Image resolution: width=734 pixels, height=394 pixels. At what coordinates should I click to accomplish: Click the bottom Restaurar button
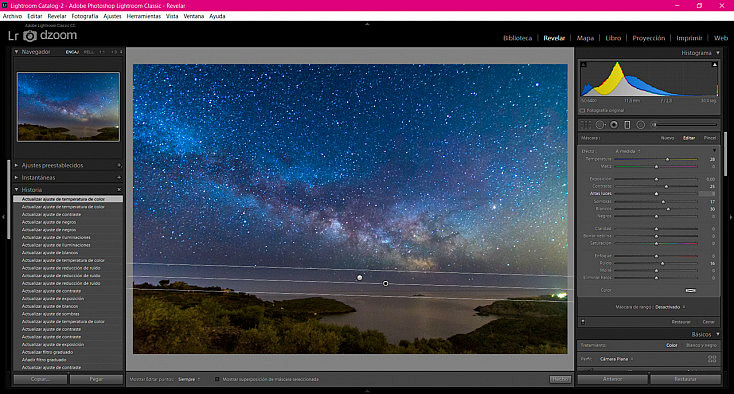(685, 379)
